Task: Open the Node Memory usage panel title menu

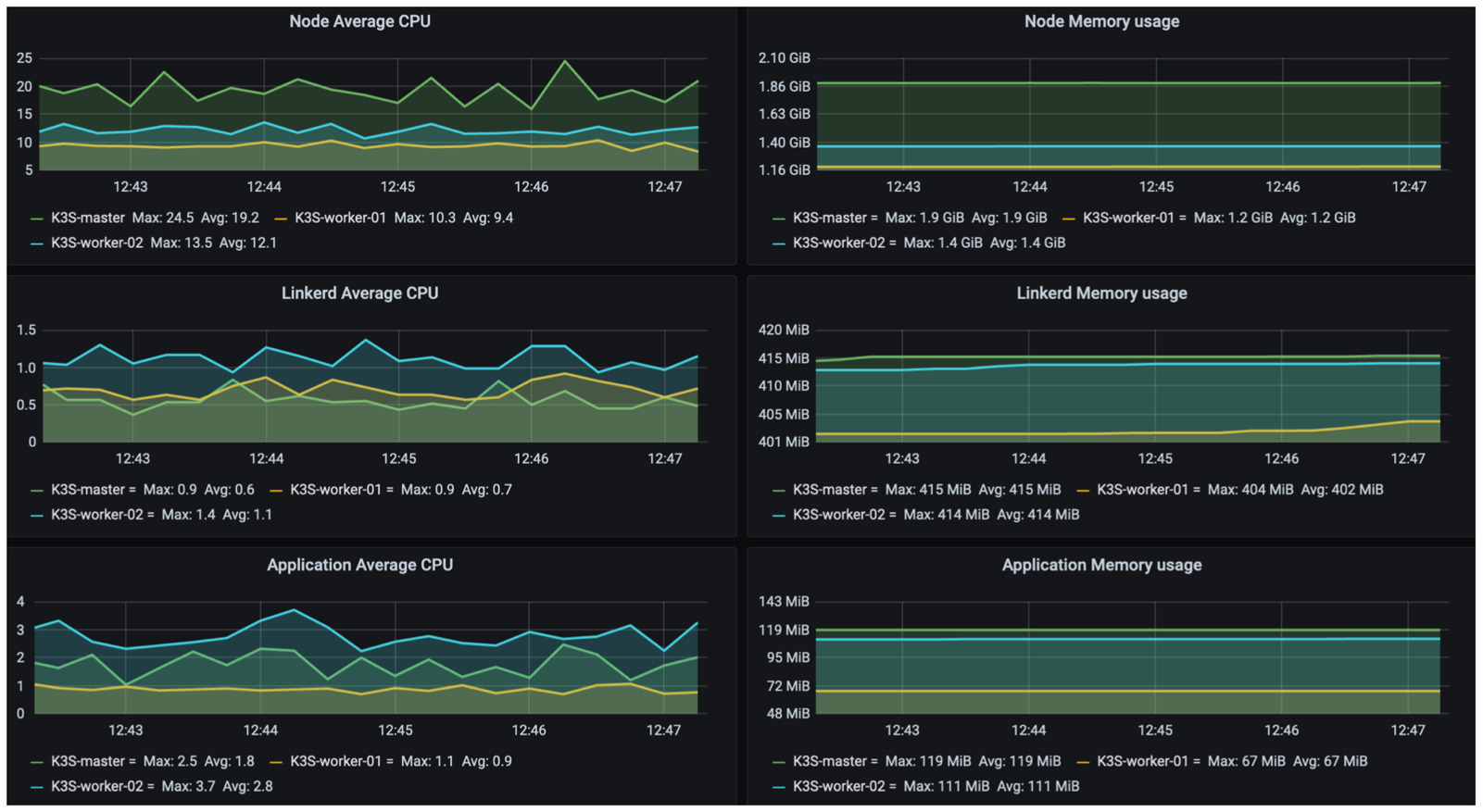Action: 1101,21
